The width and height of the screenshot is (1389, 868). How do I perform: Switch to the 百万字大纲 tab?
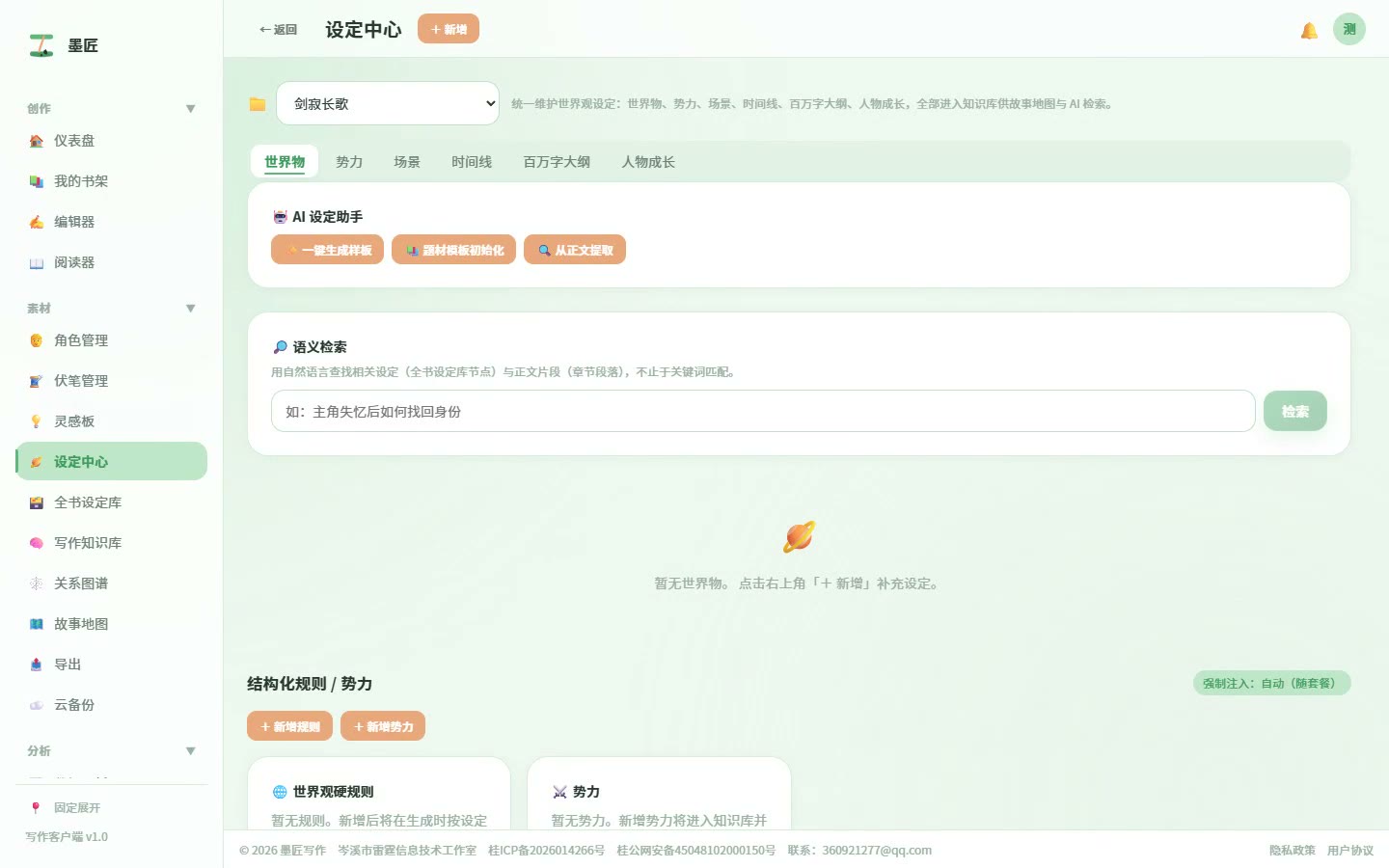pyautogui.click(x=557, y=162)
